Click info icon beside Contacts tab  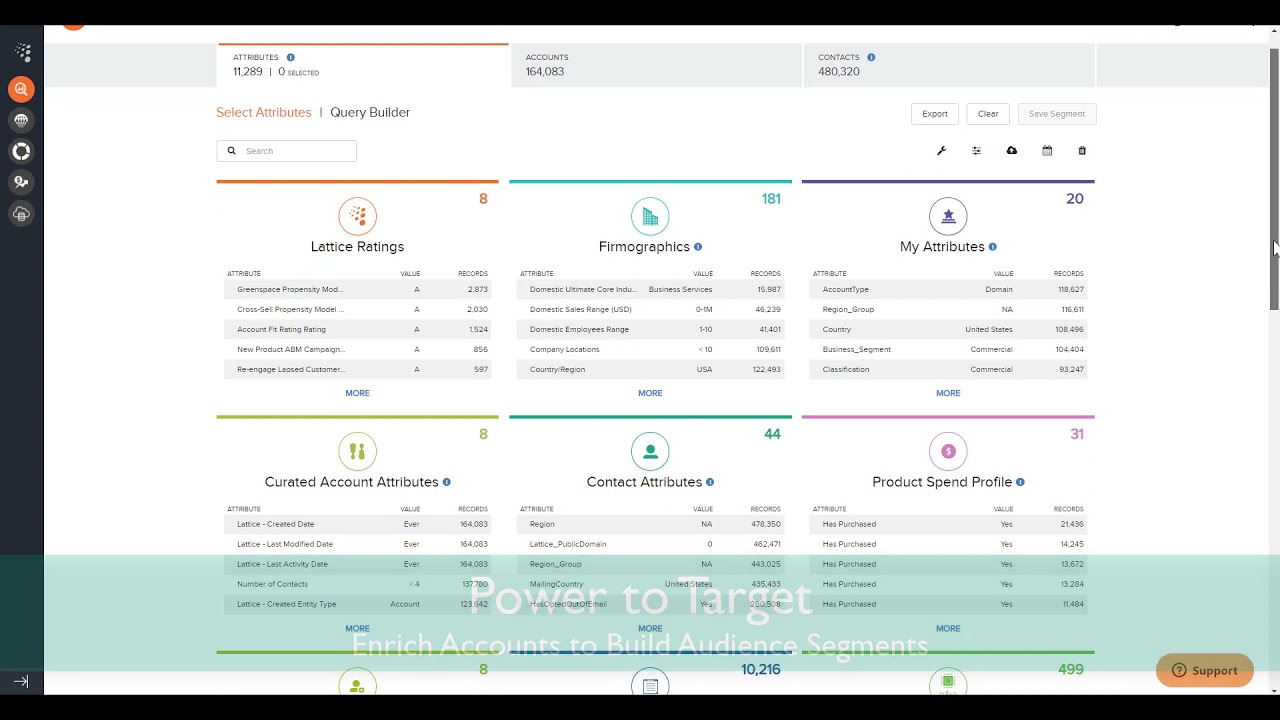(871, 58)
